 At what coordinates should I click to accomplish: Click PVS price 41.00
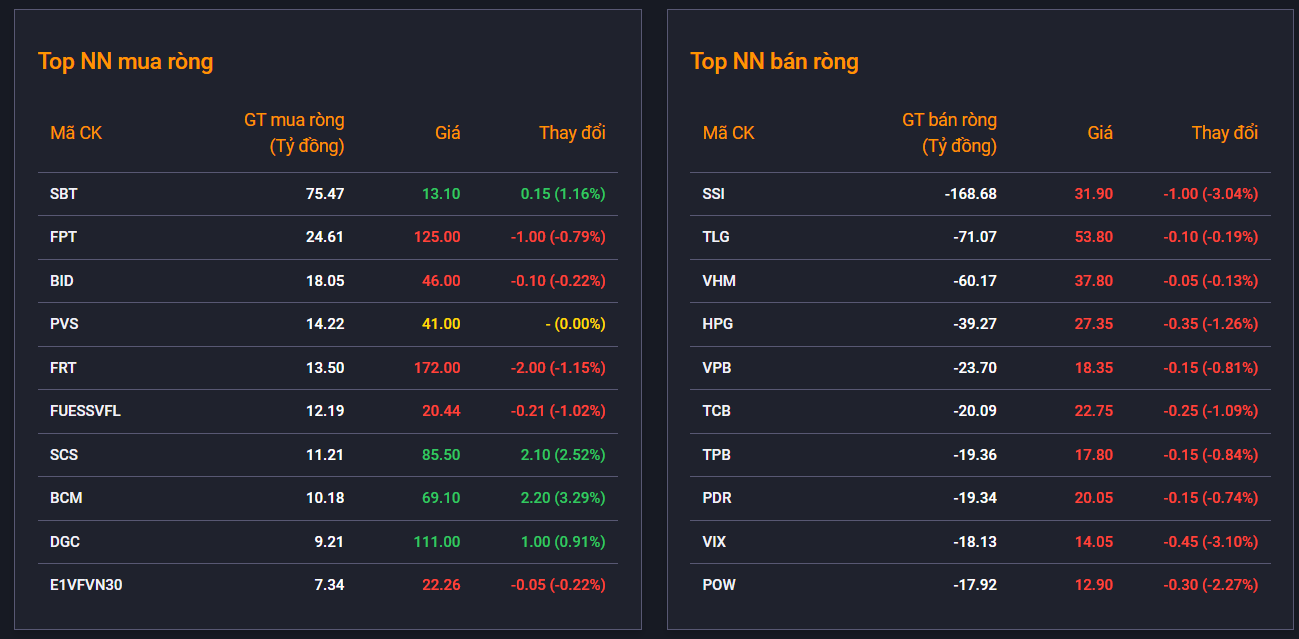(441, 324)
